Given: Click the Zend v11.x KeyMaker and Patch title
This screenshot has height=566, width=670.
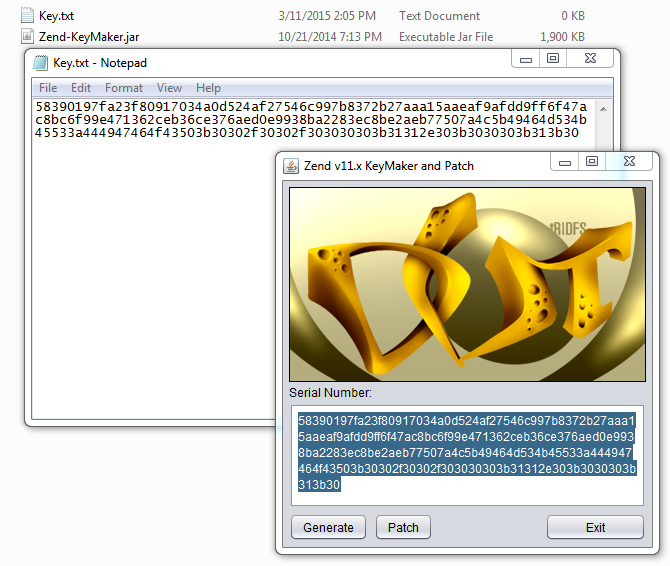Looking at the screenshot, I should point(388,166).
